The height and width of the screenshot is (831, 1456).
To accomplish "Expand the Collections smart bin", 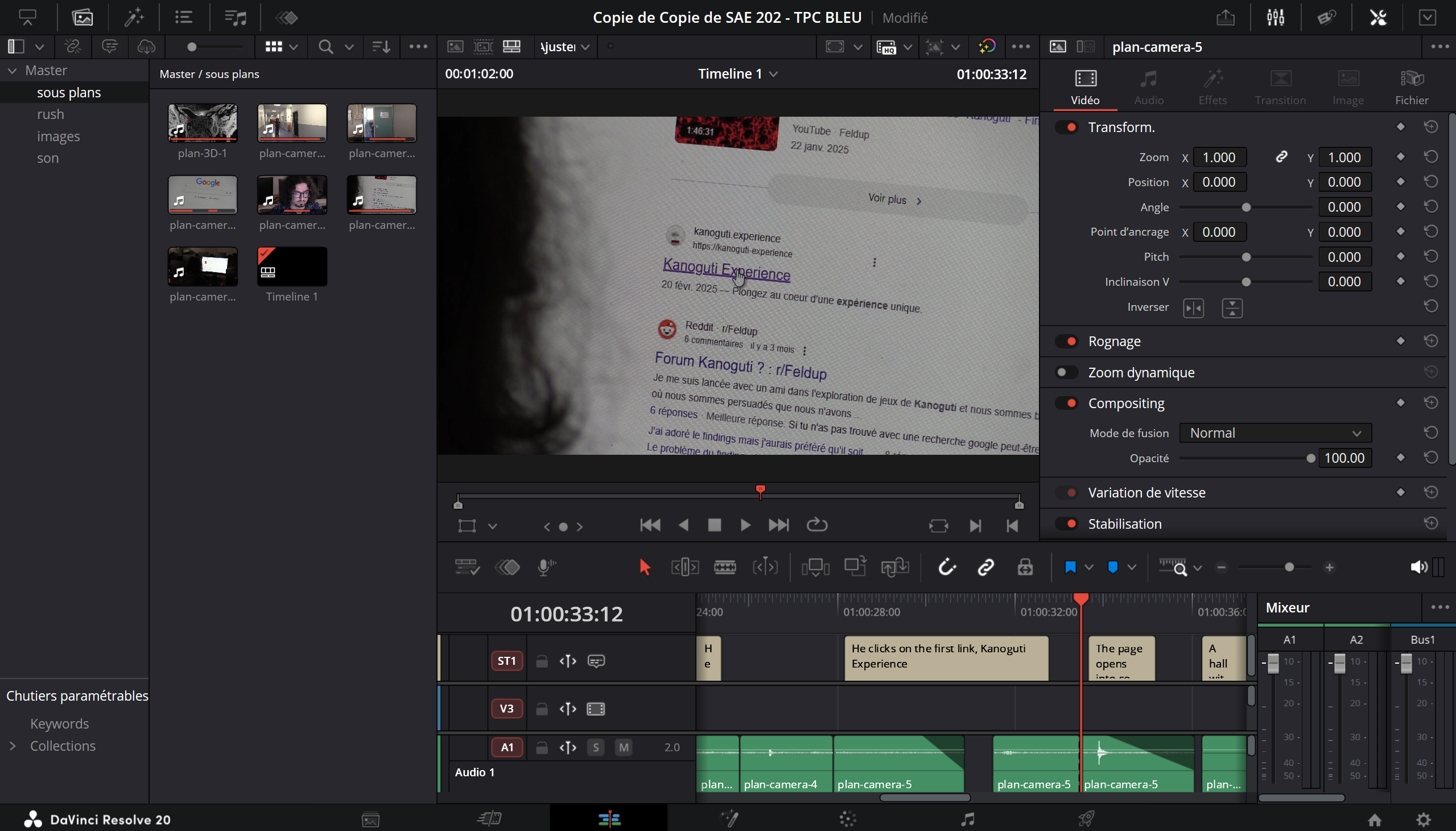I will click(13, 746).
